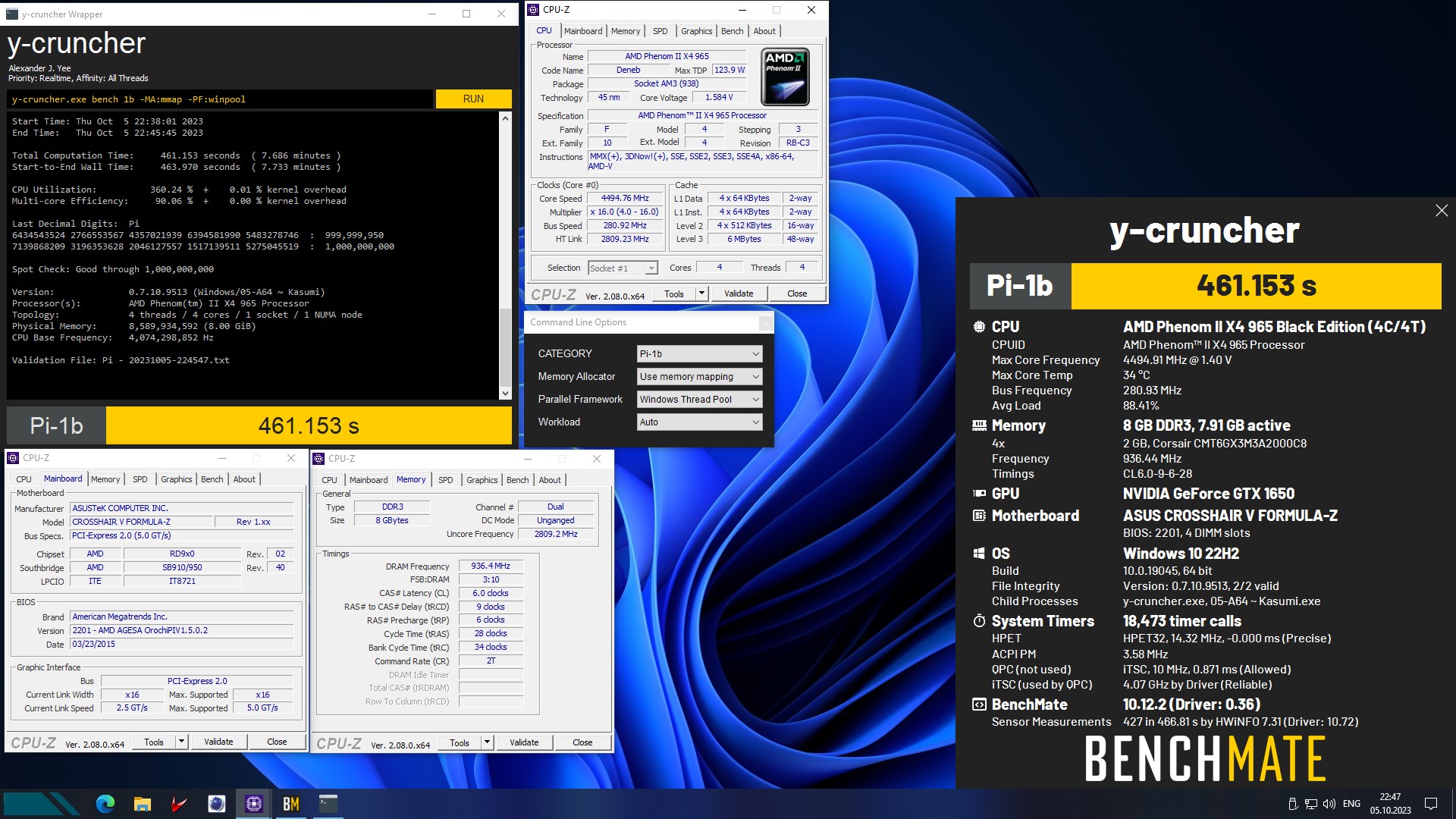Screen dimensions: 1456x819
Task: Expand Tools arrow in Mainboard CPU-Z window
Action: (x=181, y=742)
